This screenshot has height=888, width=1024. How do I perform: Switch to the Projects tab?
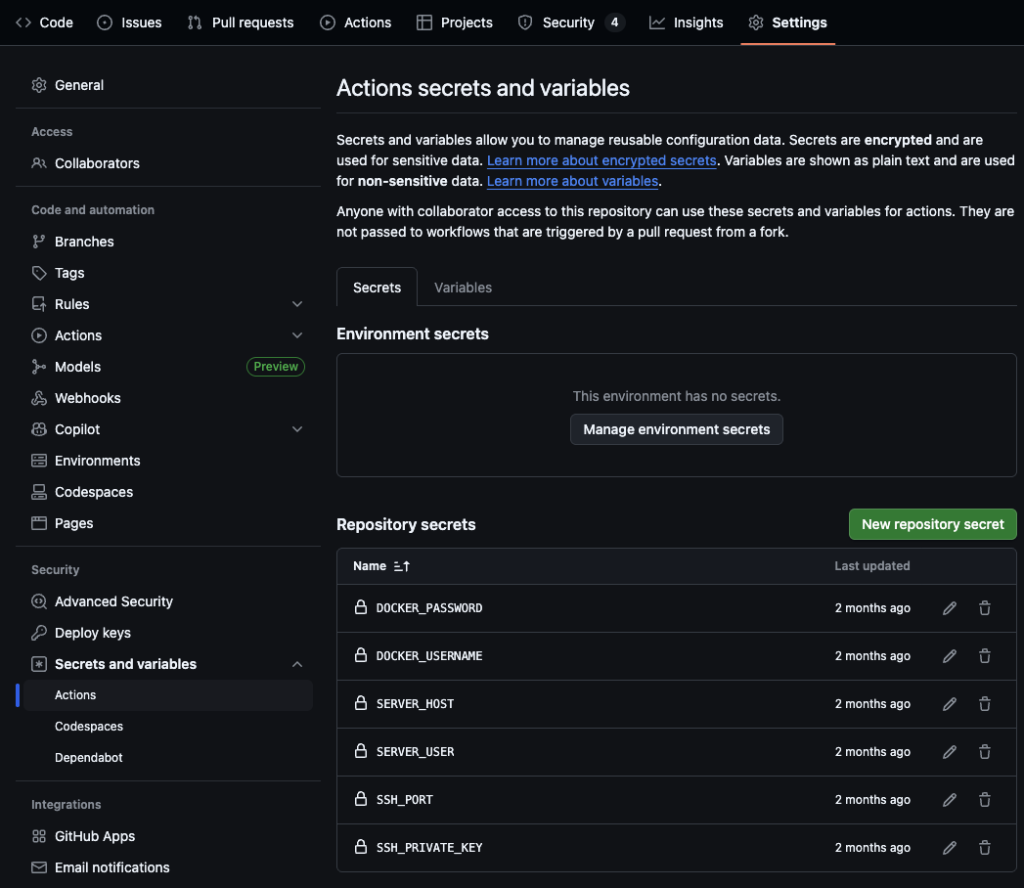(x=455, y=23)
